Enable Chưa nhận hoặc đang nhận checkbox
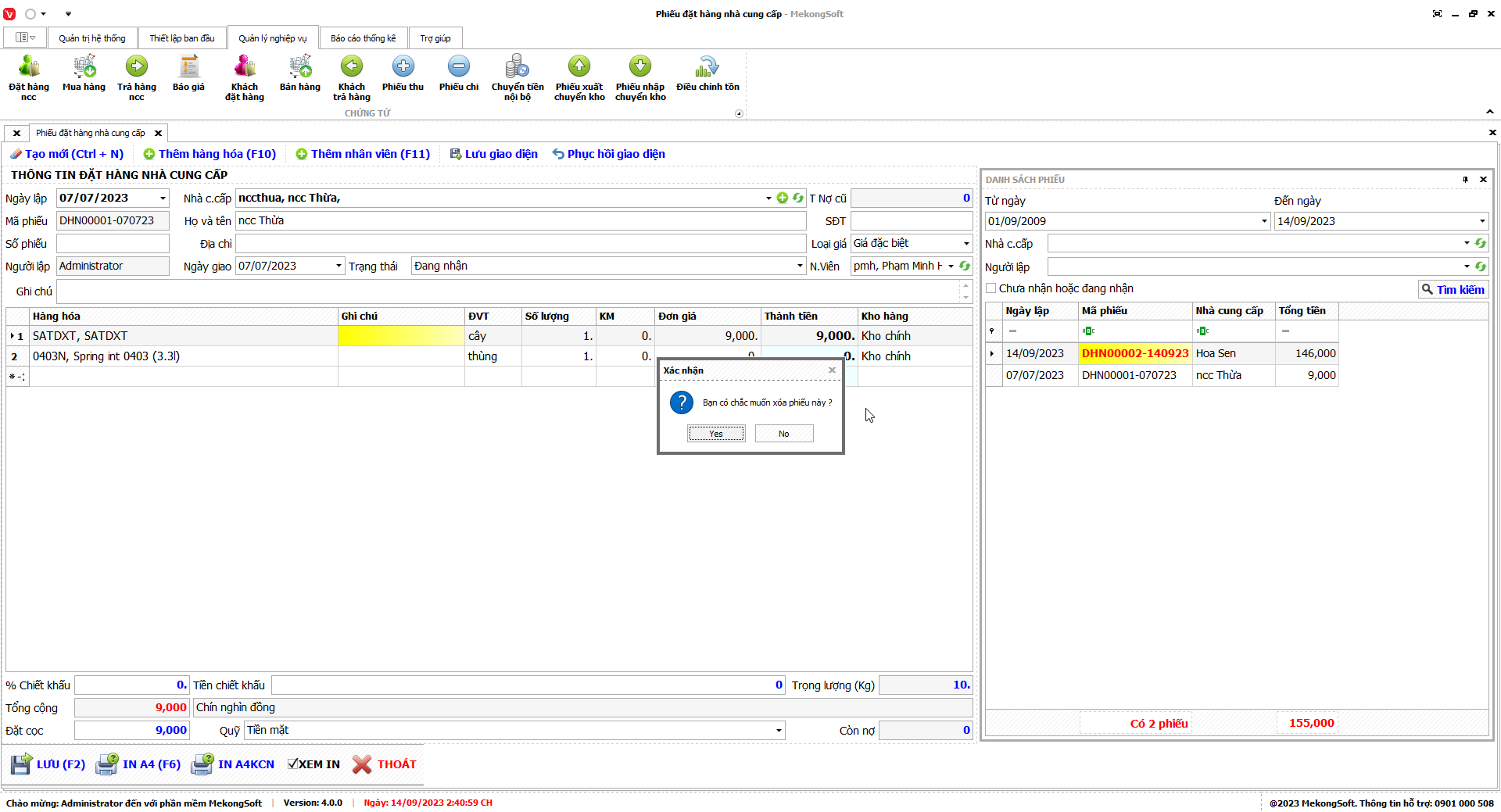Screen dimensions: 1501x812 (x=991, y=288)
